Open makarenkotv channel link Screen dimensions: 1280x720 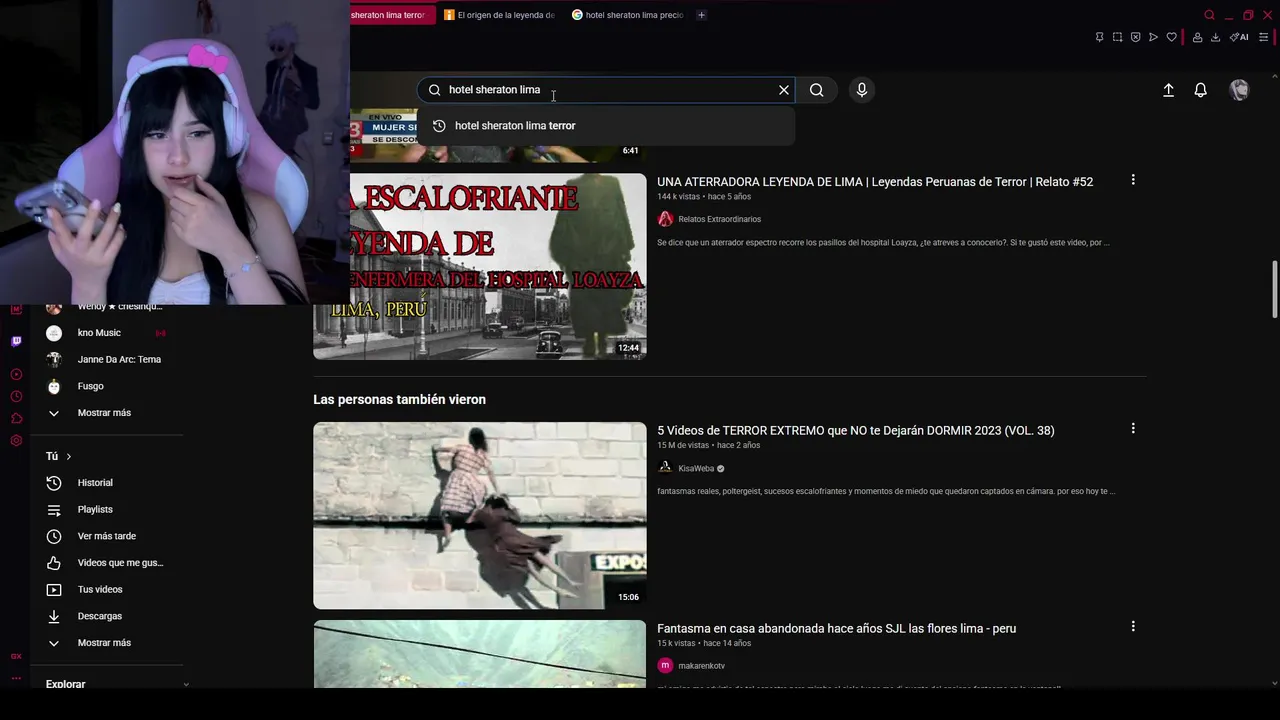click(x=701, y=666)
